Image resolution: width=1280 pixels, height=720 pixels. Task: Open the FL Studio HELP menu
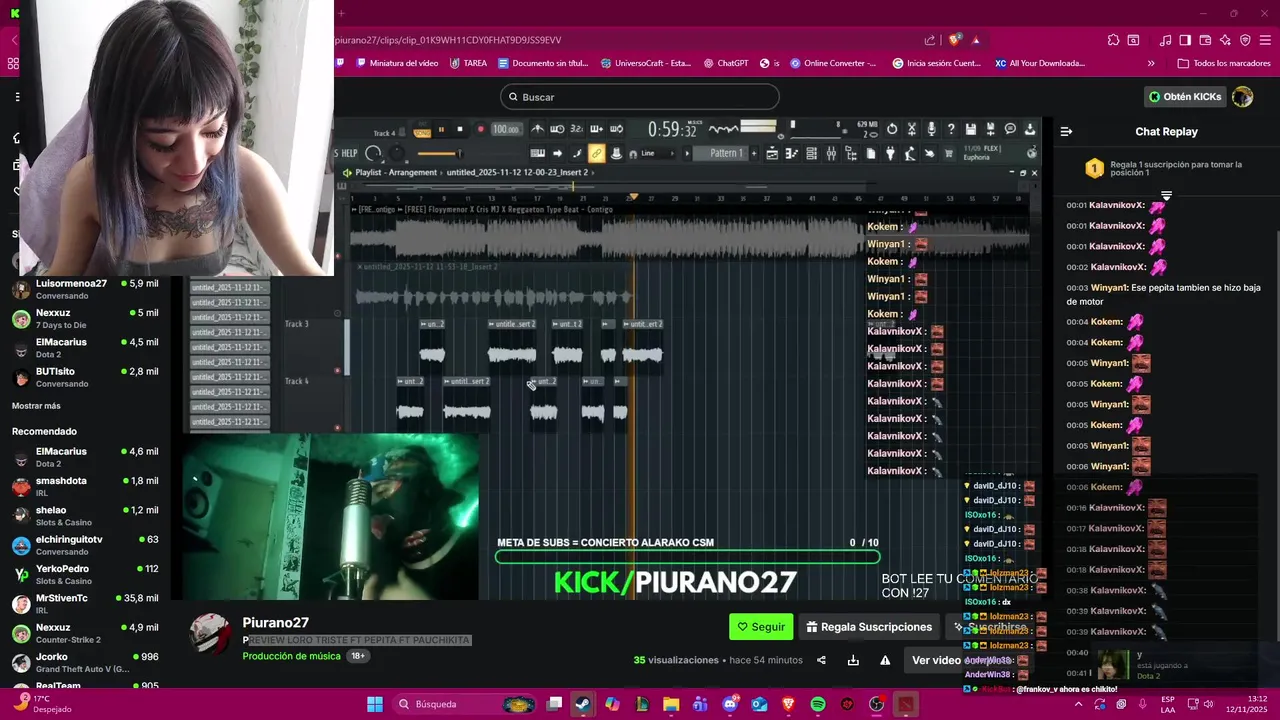[x=347, y=153]
